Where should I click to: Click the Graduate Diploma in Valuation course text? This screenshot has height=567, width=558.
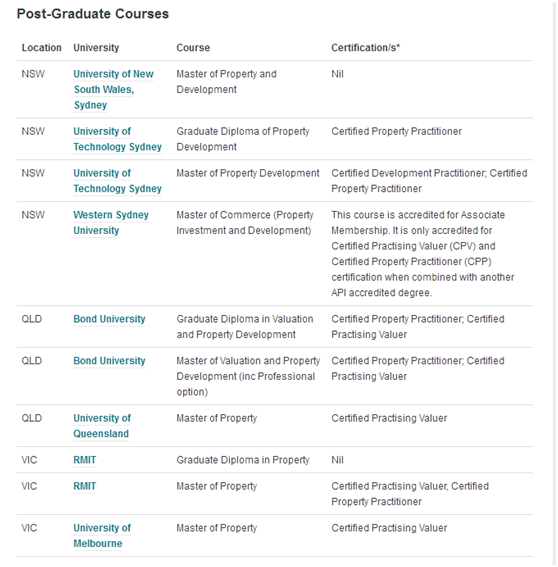[x=244, y=327]
